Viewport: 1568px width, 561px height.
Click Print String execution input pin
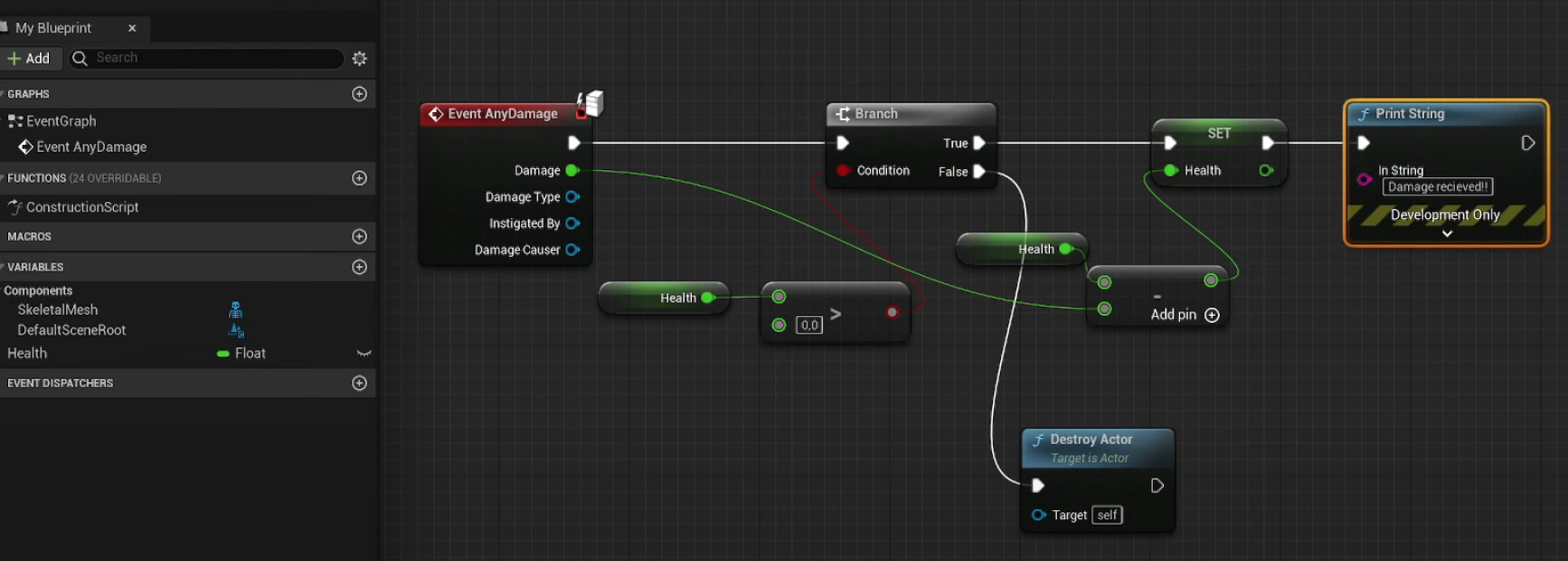pyautogui.click(x=1364, y=143)
